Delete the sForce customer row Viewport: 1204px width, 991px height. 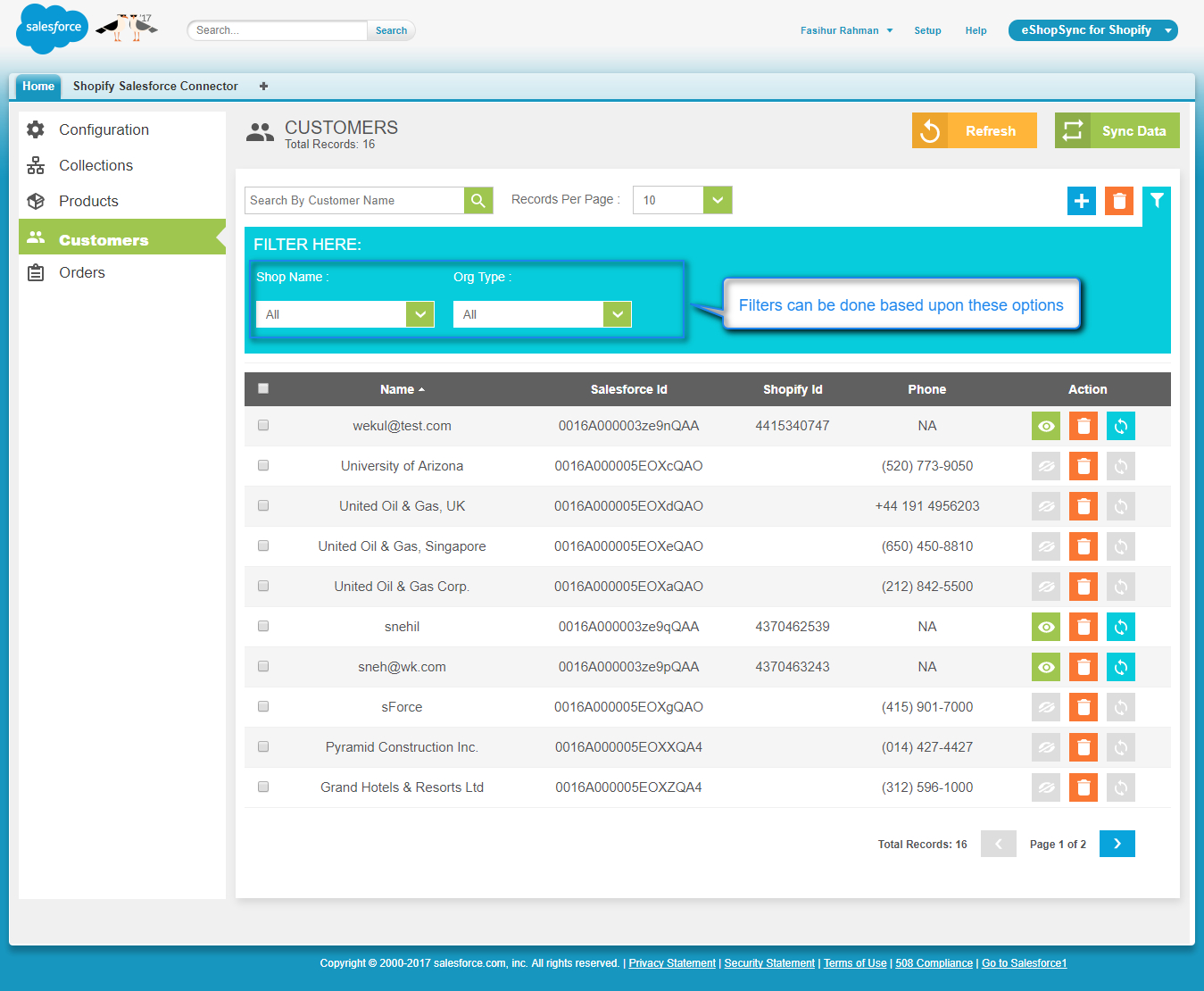(1084, 707)
